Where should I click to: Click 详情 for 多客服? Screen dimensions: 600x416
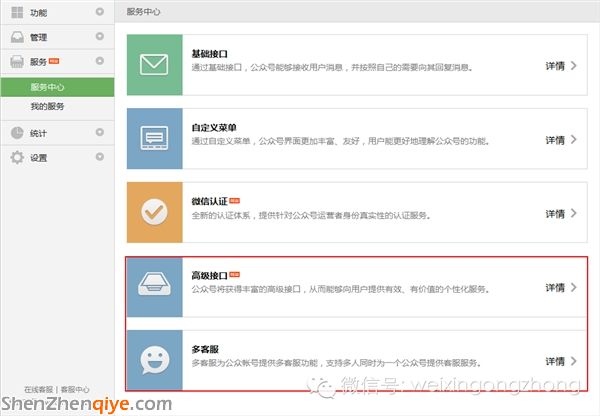coord(555,362)
